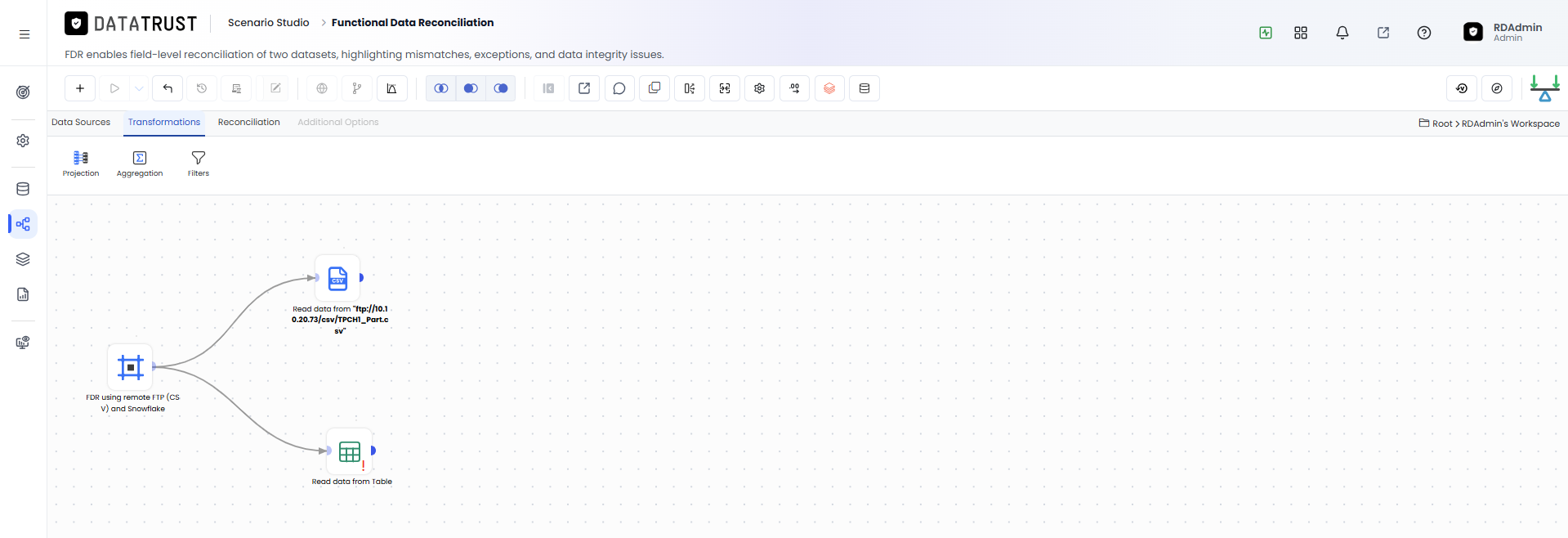Image resolution: width=1568 pixels, height=538 pixels.
Task: Open the history clock icon
Action: coord(202,88)
